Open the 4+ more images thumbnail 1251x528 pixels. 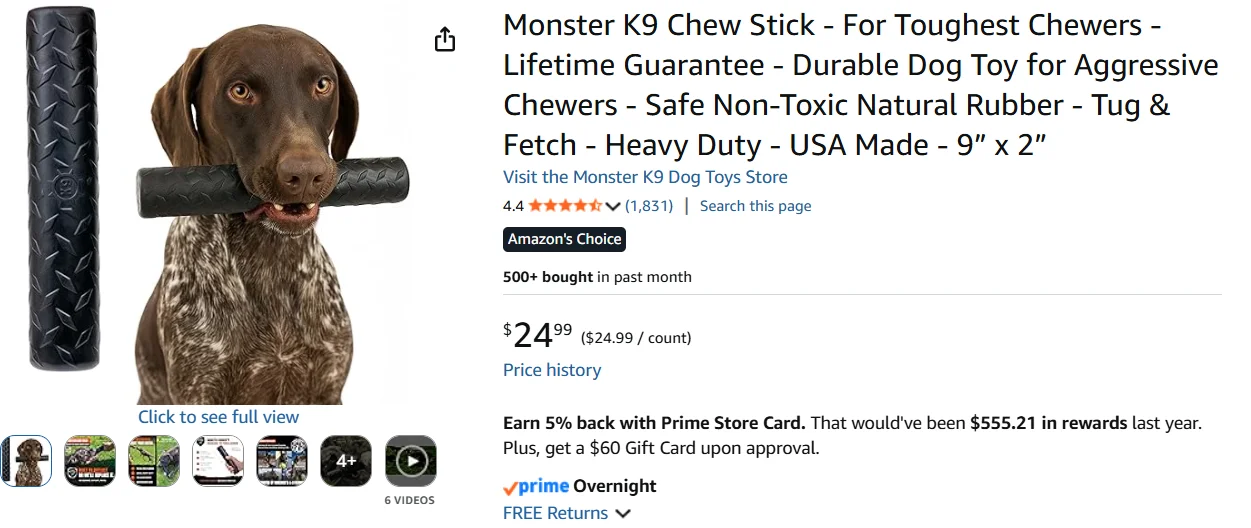click(x=346, y=461)
